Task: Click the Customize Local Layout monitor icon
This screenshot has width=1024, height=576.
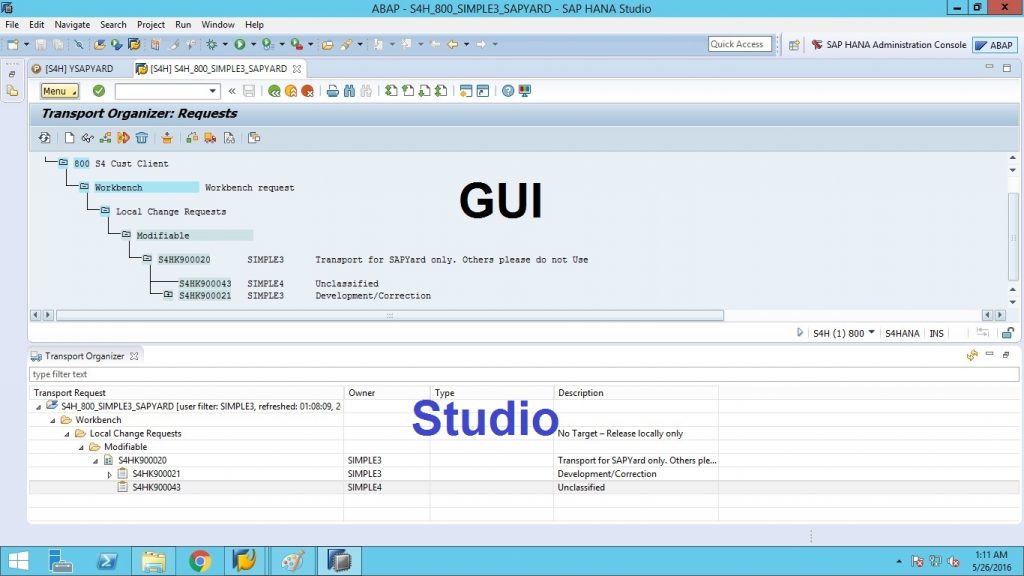Action: pos(524,91)
